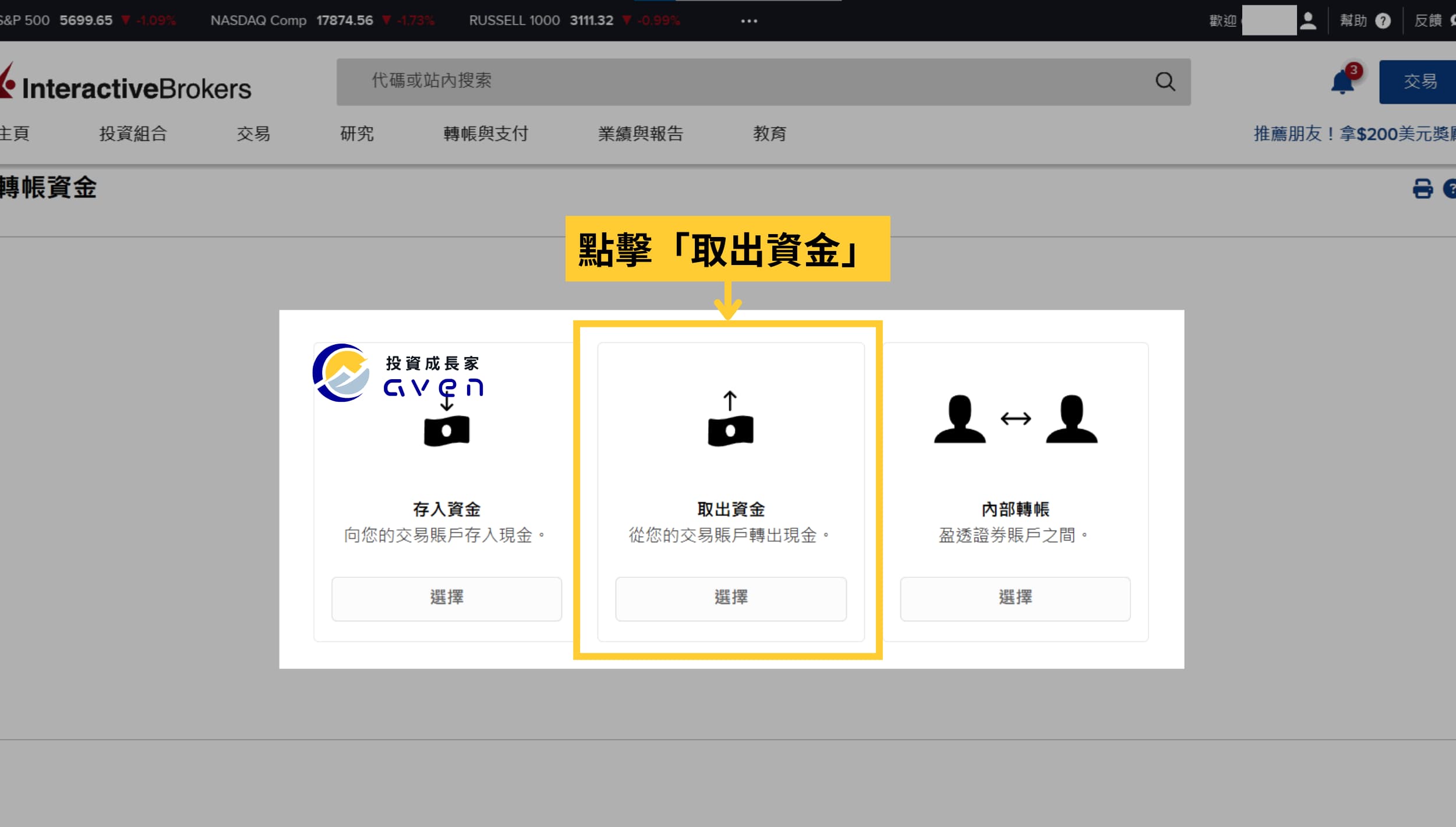Go to 主頁 home tab
Viewport: 1456px width, 827px height.
pyautogui.click(x=14, y=134)
